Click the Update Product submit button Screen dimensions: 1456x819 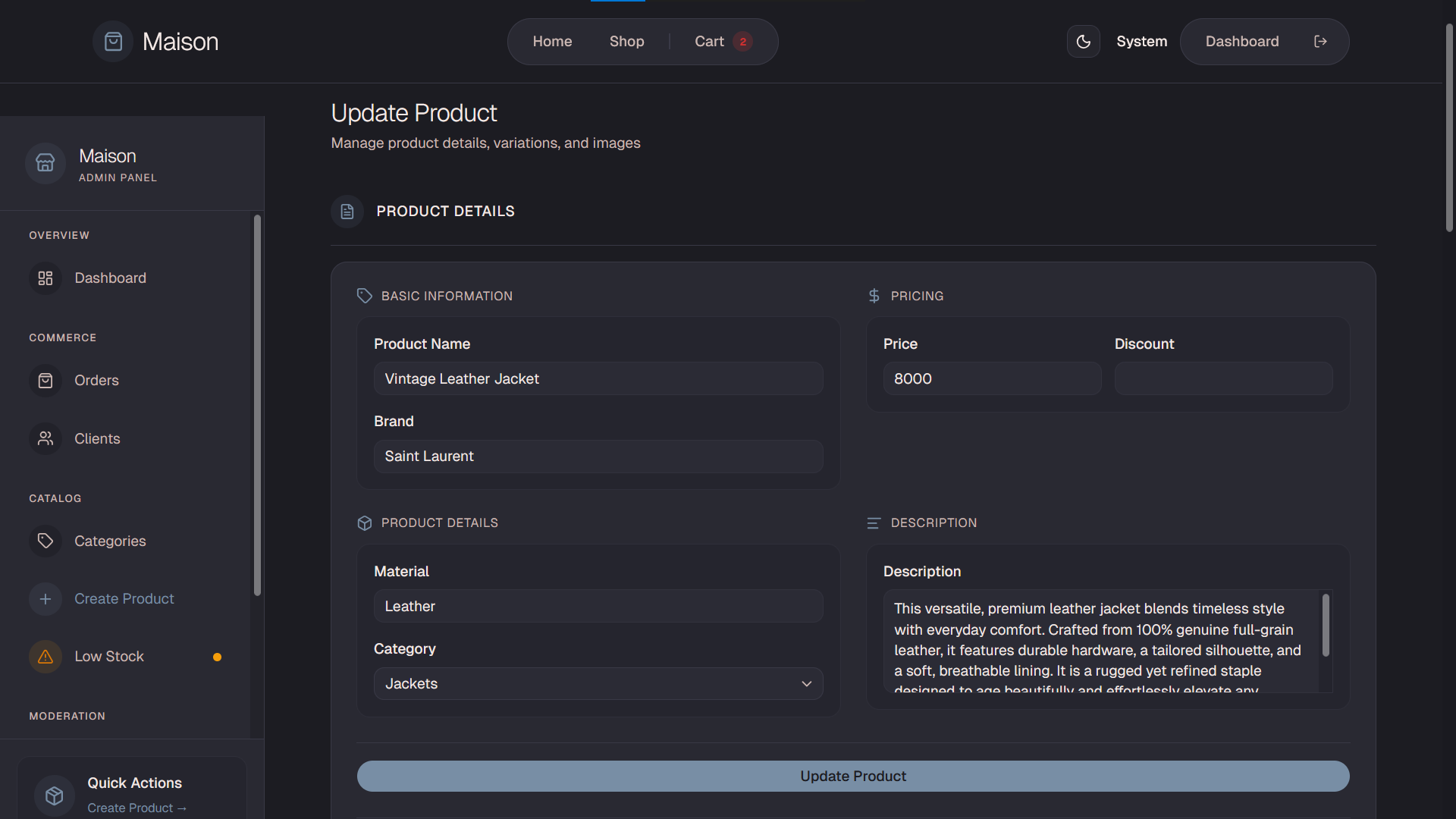(x=853, y=777)
